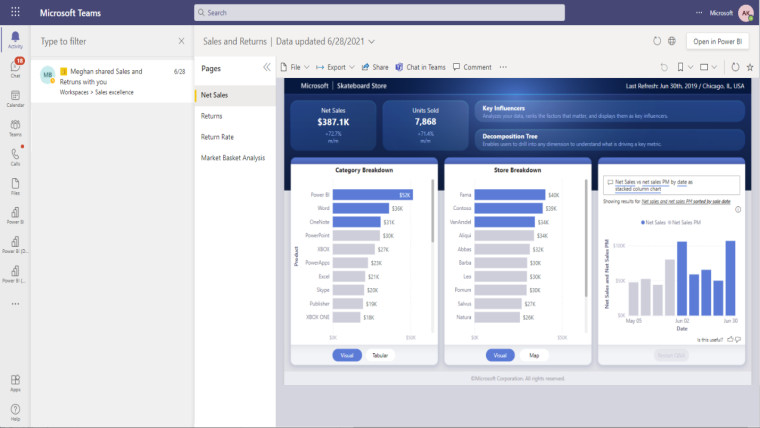The width and height of the screenshot is (760, 428).
Task: Click the Type to filter field
Action: point(107,41)
